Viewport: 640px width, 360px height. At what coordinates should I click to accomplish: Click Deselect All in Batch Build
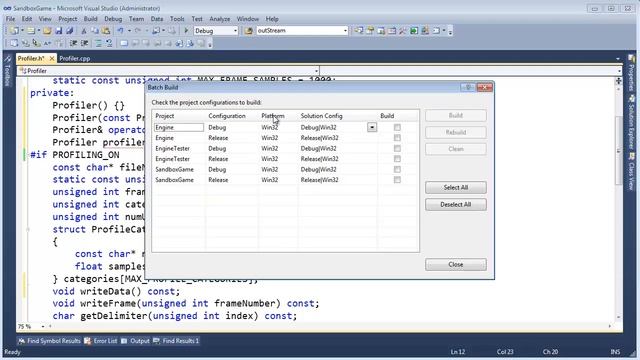coord(456,204)
